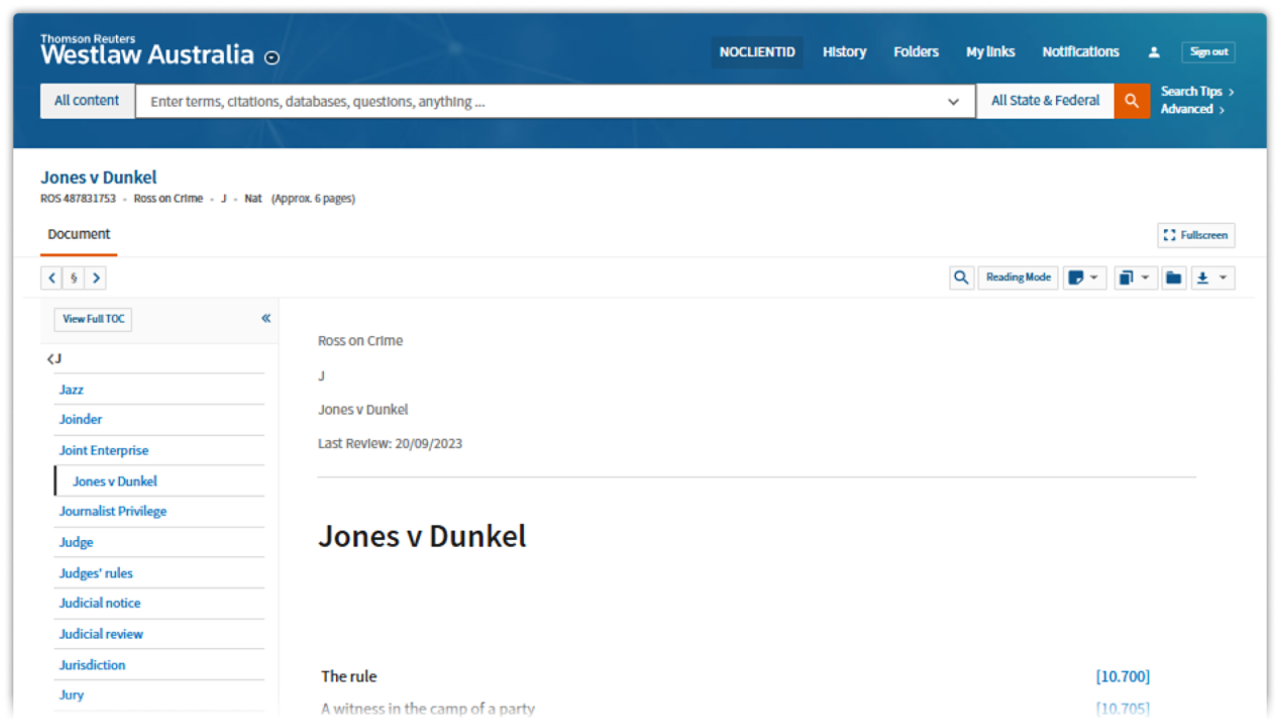This screenshot has height=720, width=1280.
Task: Expand the search box suggestions dropdown
Action: [953, 102]
